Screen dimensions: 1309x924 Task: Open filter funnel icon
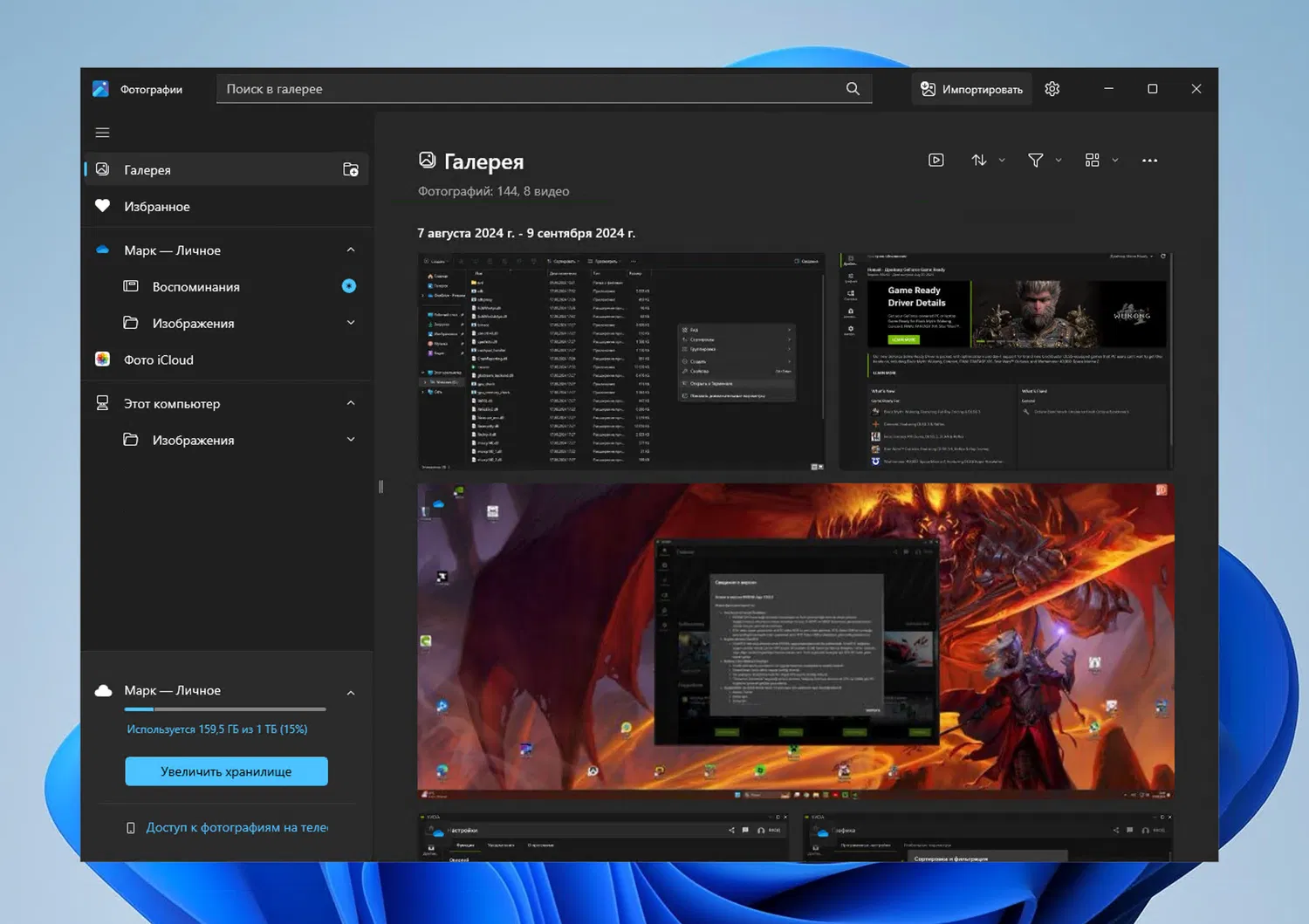1035,160
